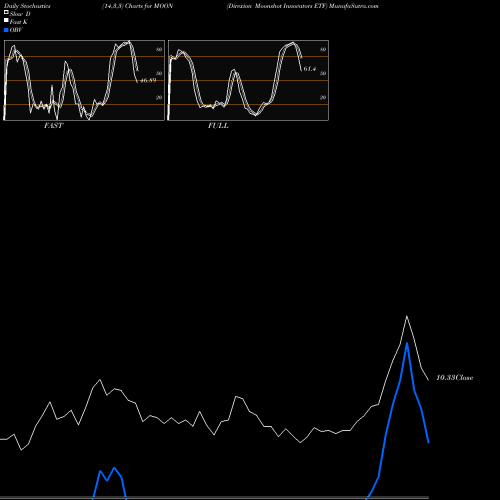Click the FAST stochastic chart panel
Viewport: 500px width, 500px height.
pyautogui.click(x=84, y=80)
